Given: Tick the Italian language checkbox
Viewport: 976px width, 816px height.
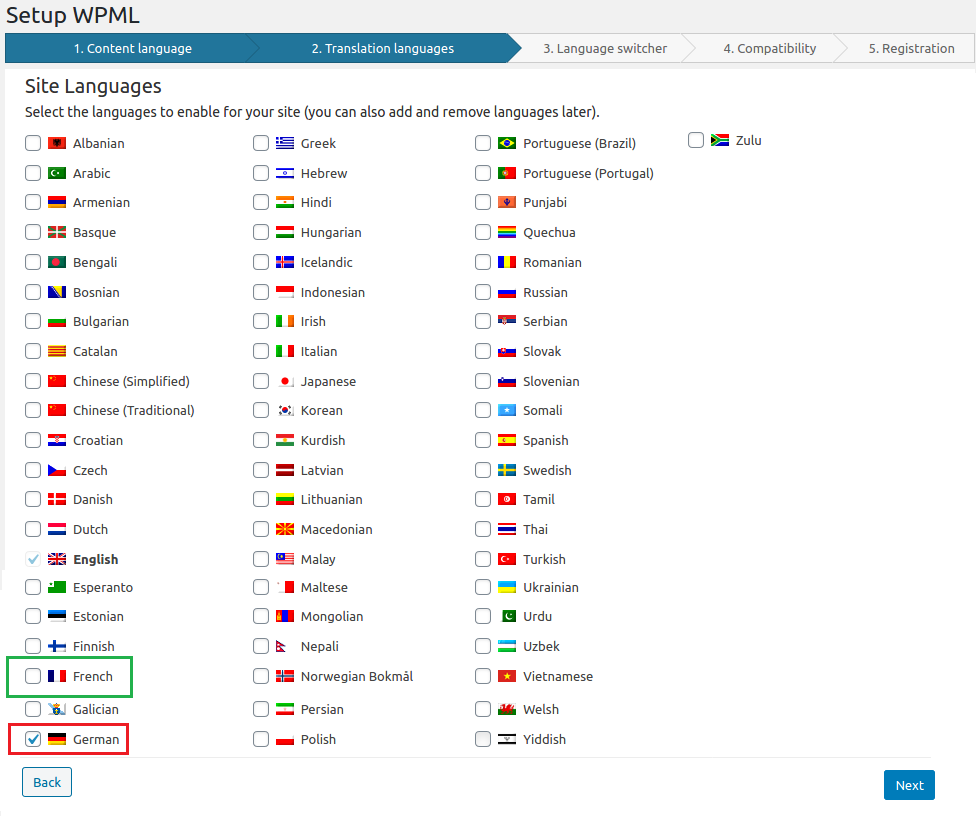Looking at the screenshot, I should tap(261, 352).
